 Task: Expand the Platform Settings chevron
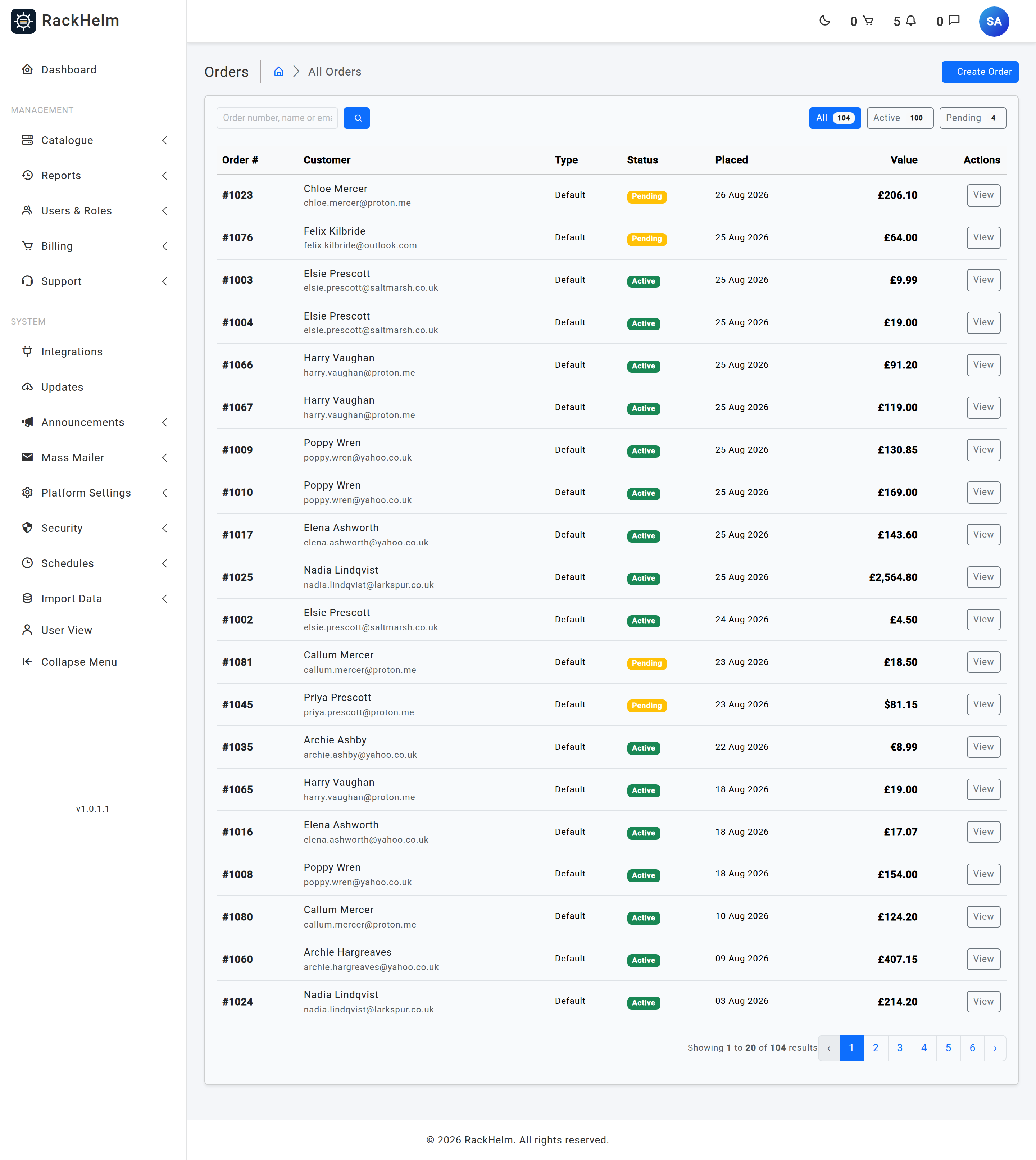(x=164, y=493)
